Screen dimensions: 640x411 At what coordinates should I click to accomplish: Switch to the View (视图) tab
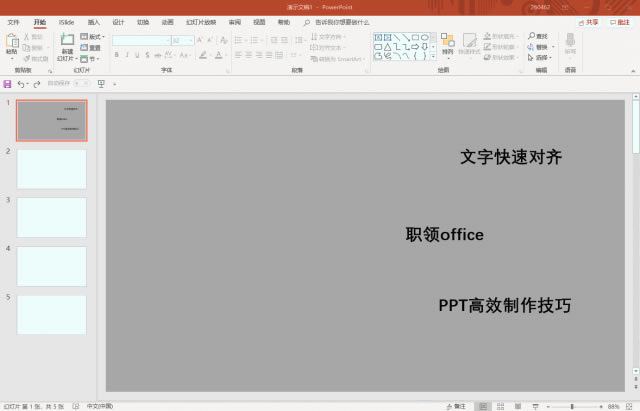[259, 22]
